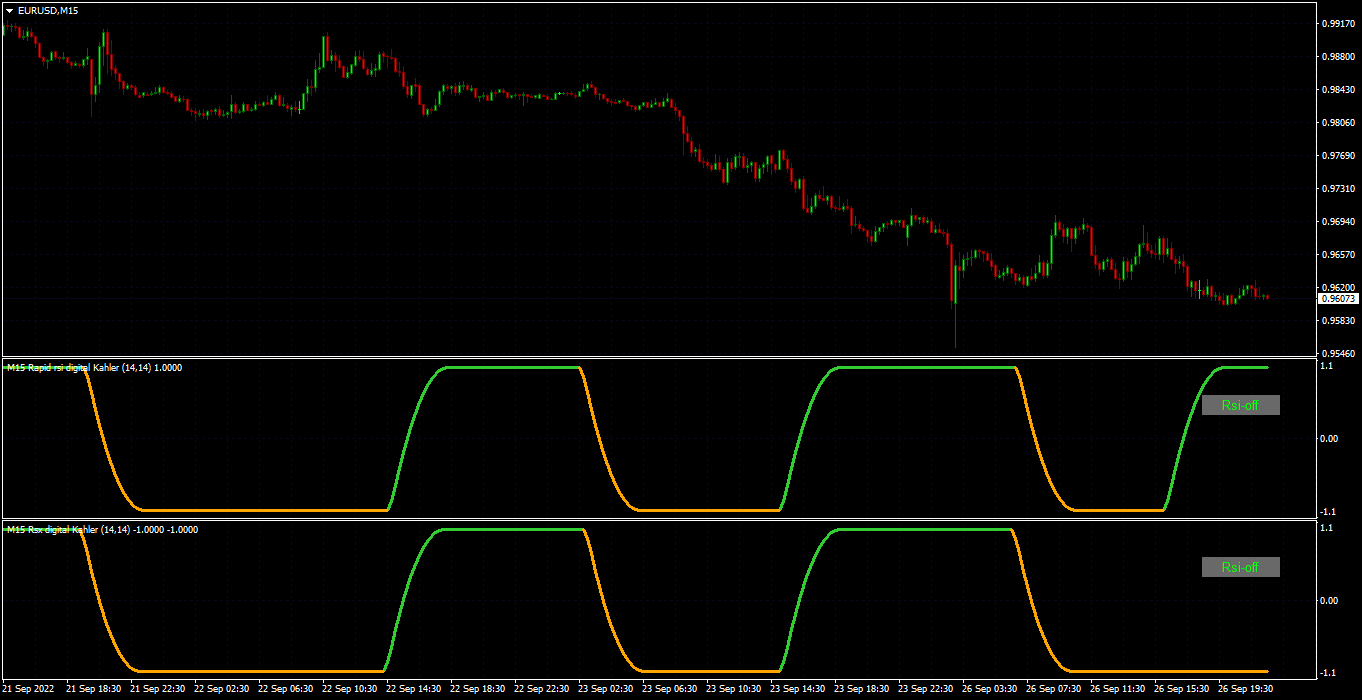This screenshot has height=700, width=1362.
Task: Click the -1.1 level in Rsx panel scale
Action: [x=1329, y=671]
